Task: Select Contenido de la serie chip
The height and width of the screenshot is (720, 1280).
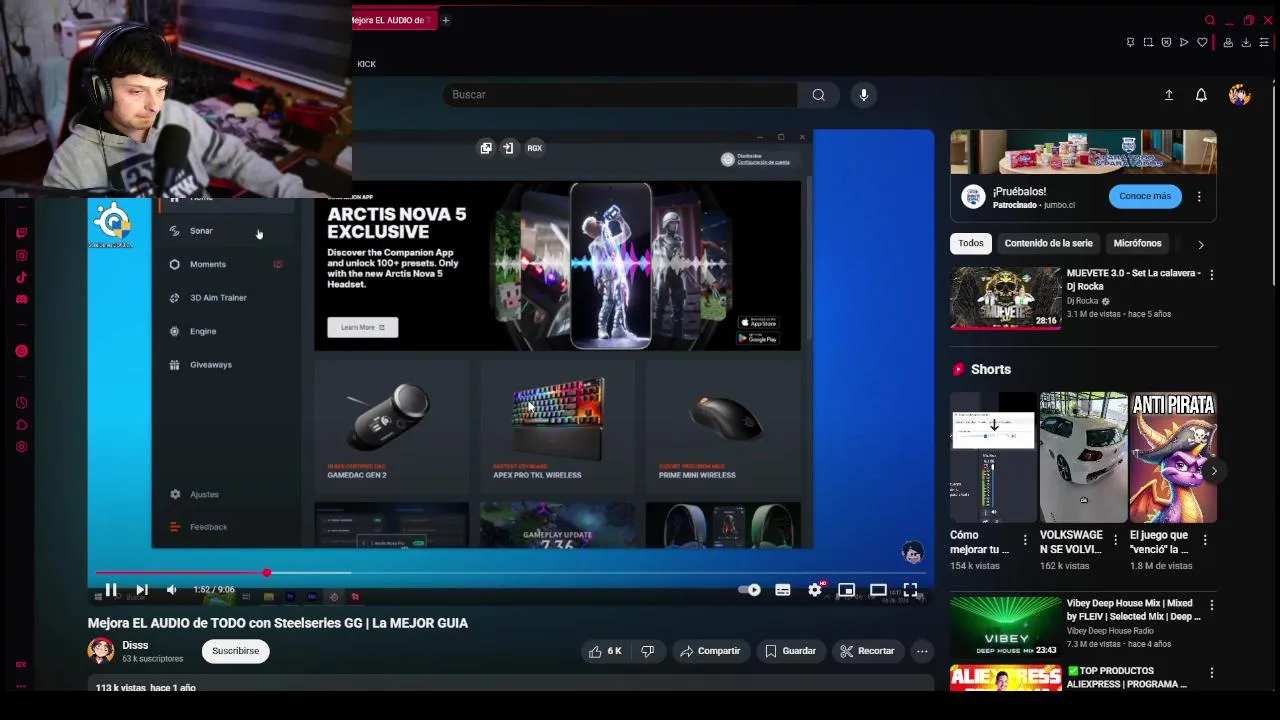Action: point(1048,243)
